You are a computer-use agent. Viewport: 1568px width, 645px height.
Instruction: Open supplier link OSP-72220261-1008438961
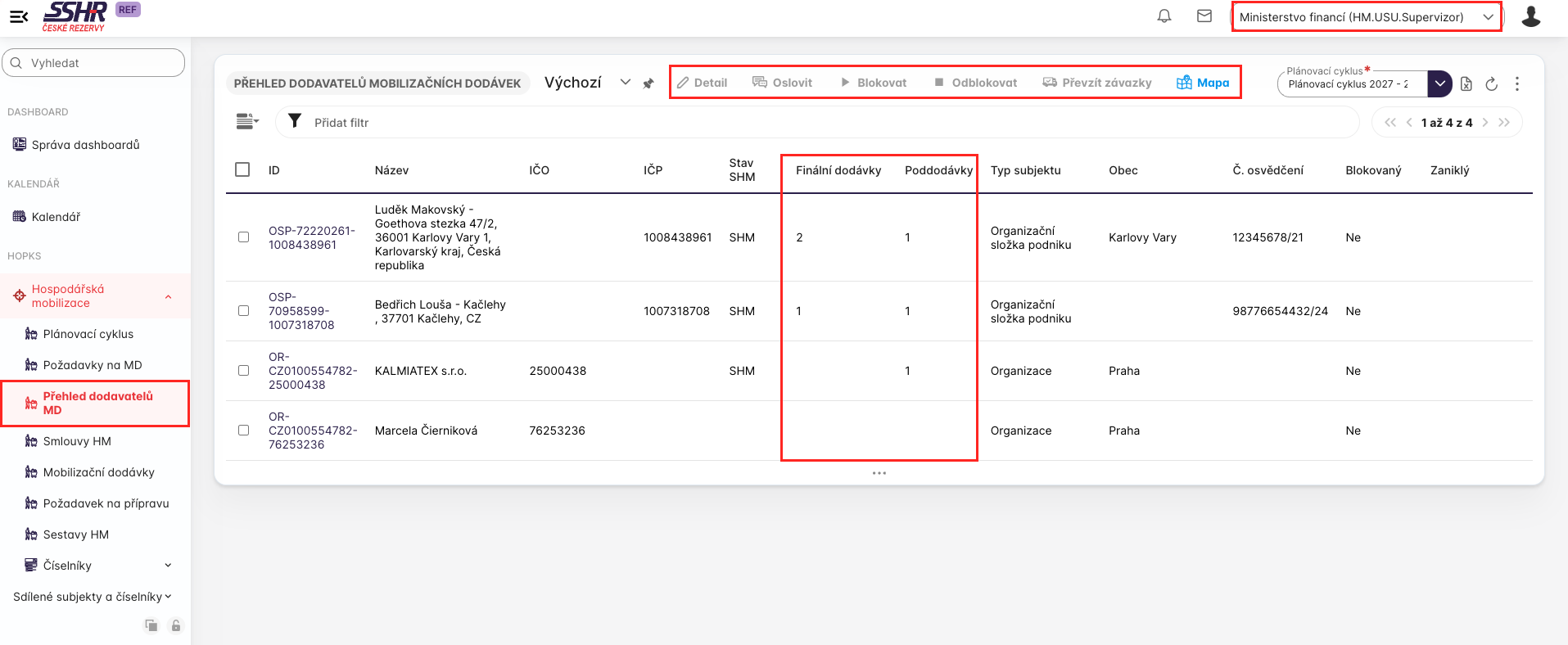pyautogui.click(x=311, y=237)
